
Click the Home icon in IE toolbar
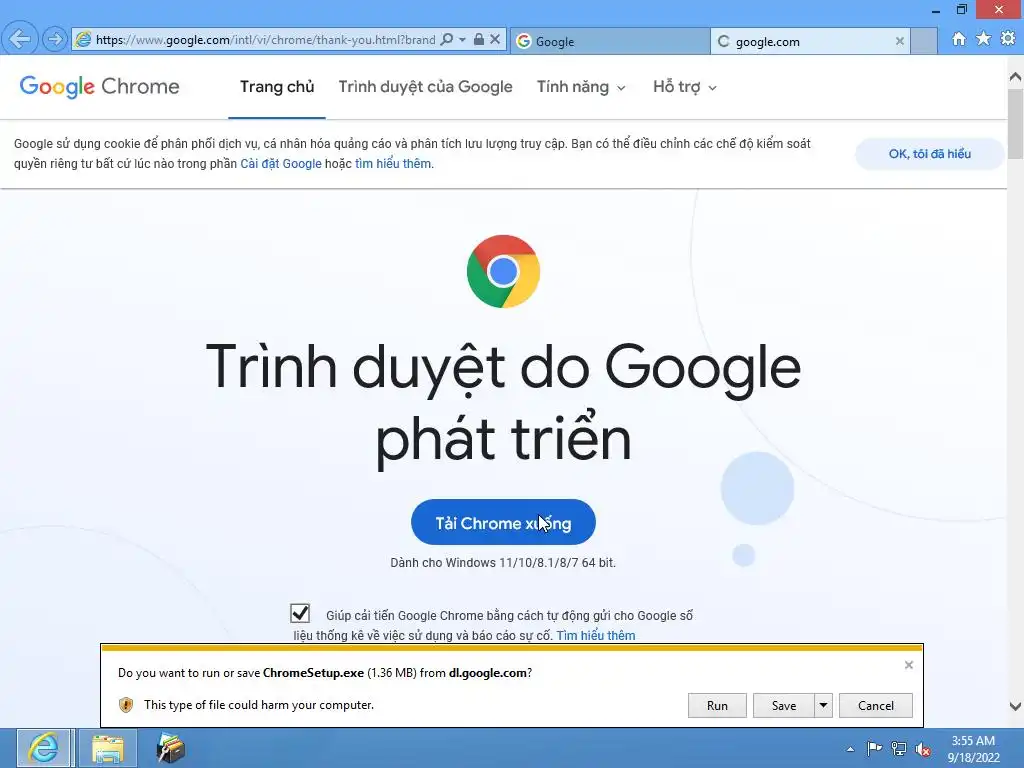click(x=959, y=39)
